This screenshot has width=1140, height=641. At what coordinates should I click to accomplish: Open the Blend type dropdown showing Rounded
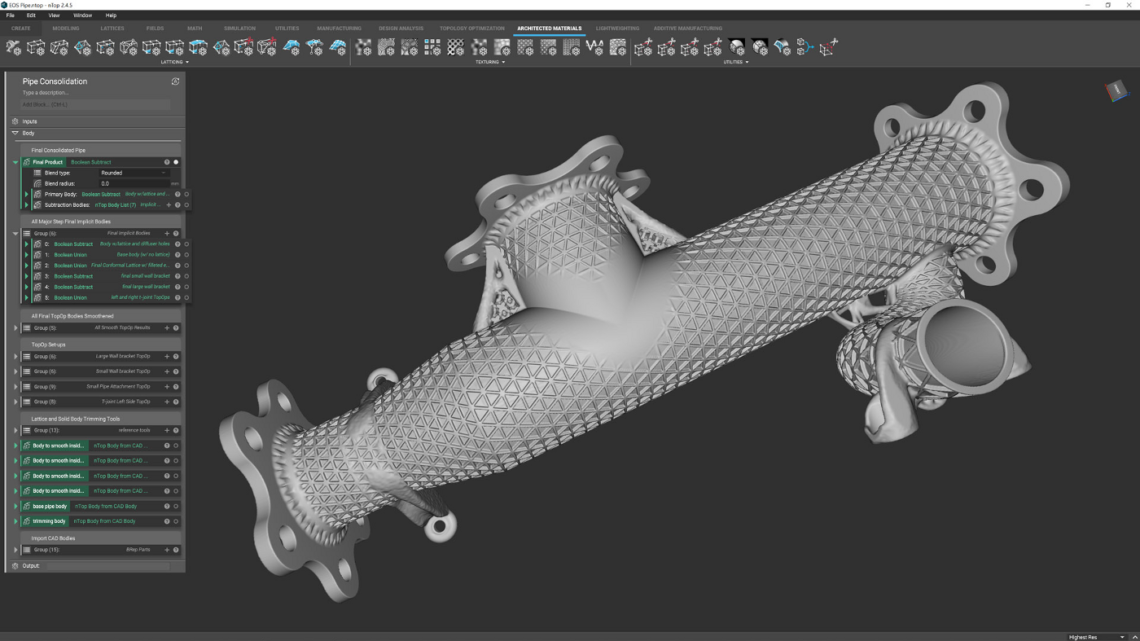(x=133, y=173)
